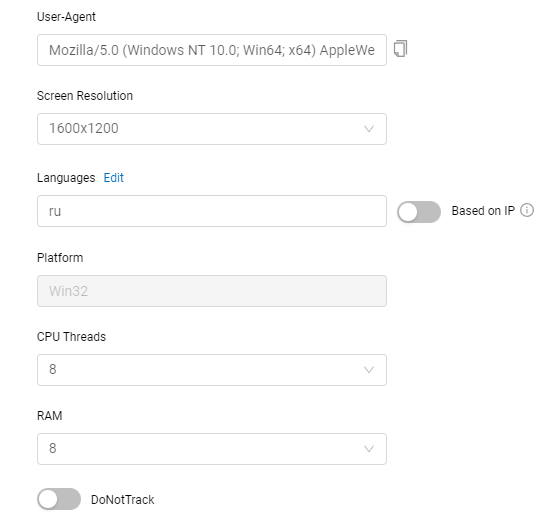Copy the User-Agent string with the copy icon

pyautogui.click(x=400, y=49)
